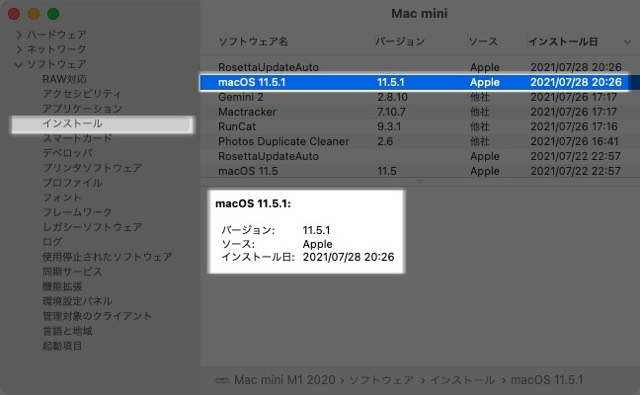Screen dimensions: 640x395
Task: Maximize window with green button
Action: pyautogui.click(x=53, y=14)
